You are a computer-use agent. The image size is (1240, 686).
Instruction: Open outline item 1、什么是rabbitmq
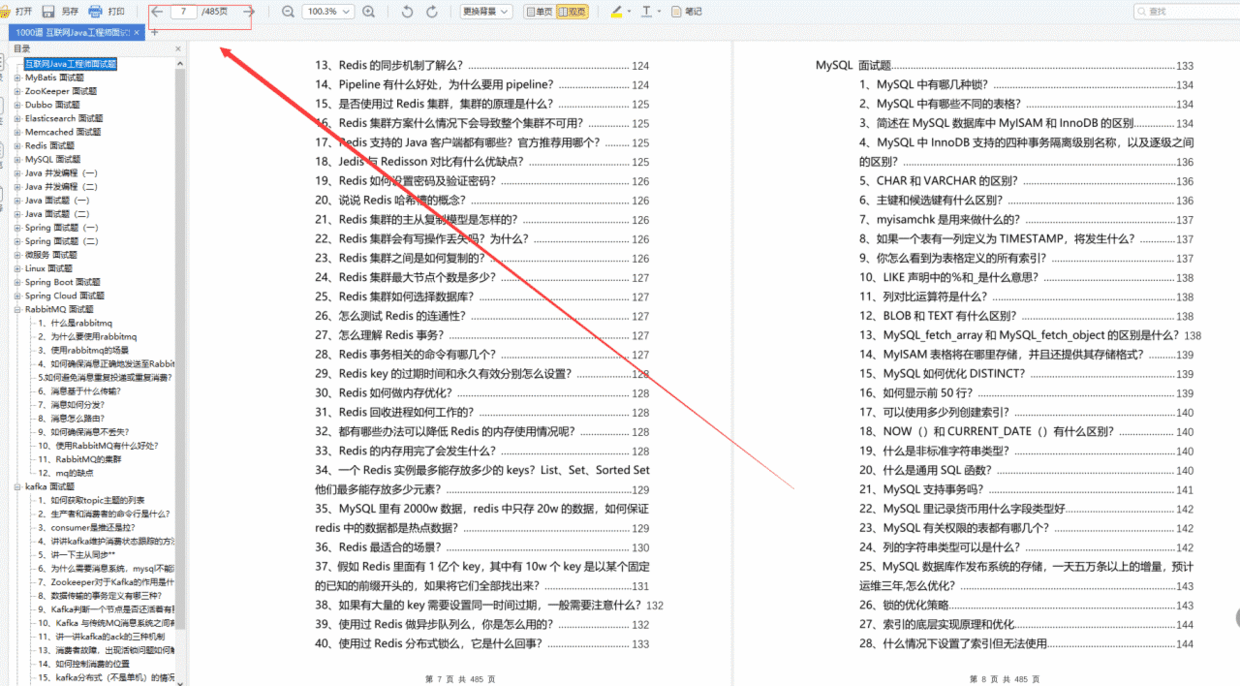pyautogui.click(x=75, y=323)
